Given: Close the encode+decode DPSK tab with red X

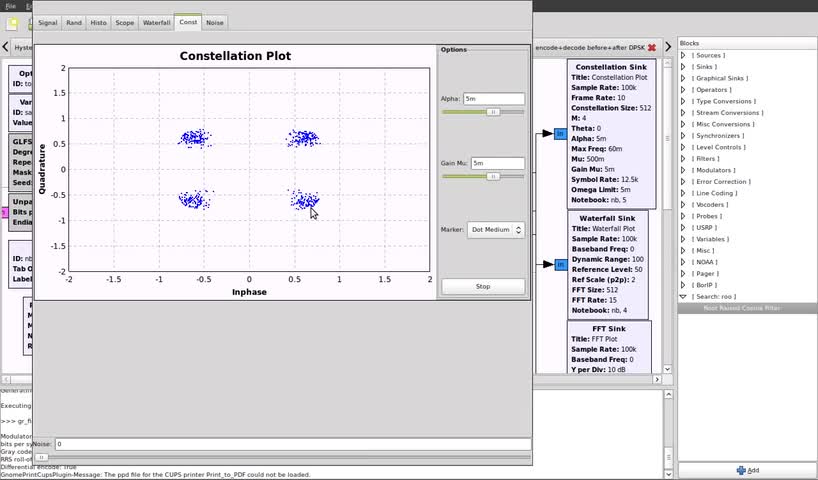Looking at the screenshot, I should tap(652, 47).
